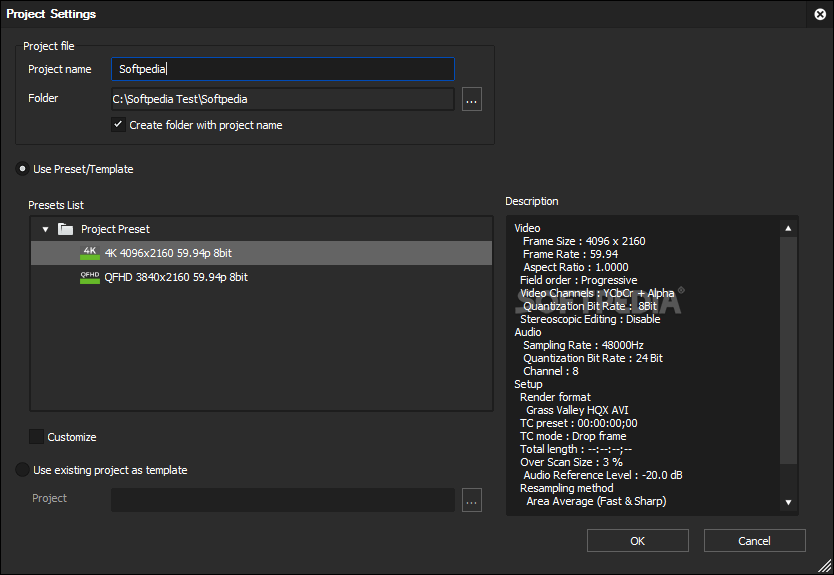This screenshot has height=575, width=834.
Task: Click the Sampling Rate : 48000Hz line
Action: pos(583,345)
